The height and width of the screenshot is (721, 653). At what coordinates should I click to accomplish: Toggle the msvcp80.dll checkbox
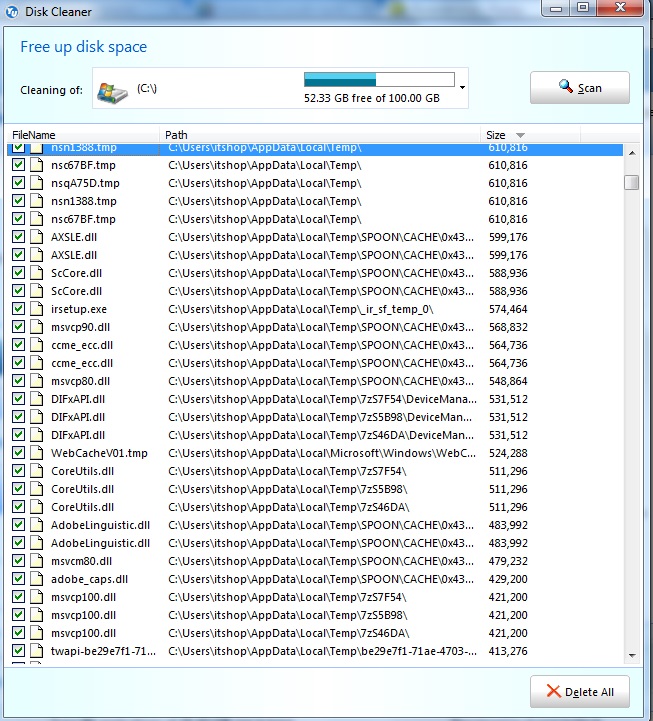18,380
